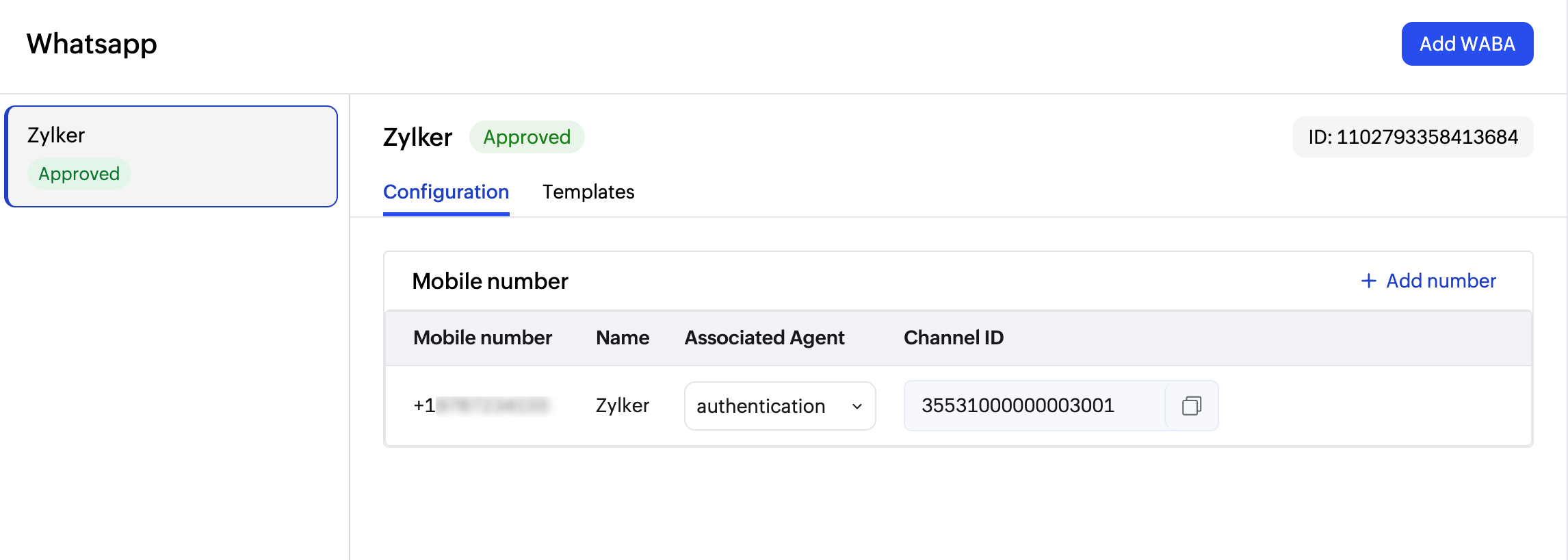Click the Add number link
The width and height of the screenshot is (1568, 560).
click(1428, 281)
